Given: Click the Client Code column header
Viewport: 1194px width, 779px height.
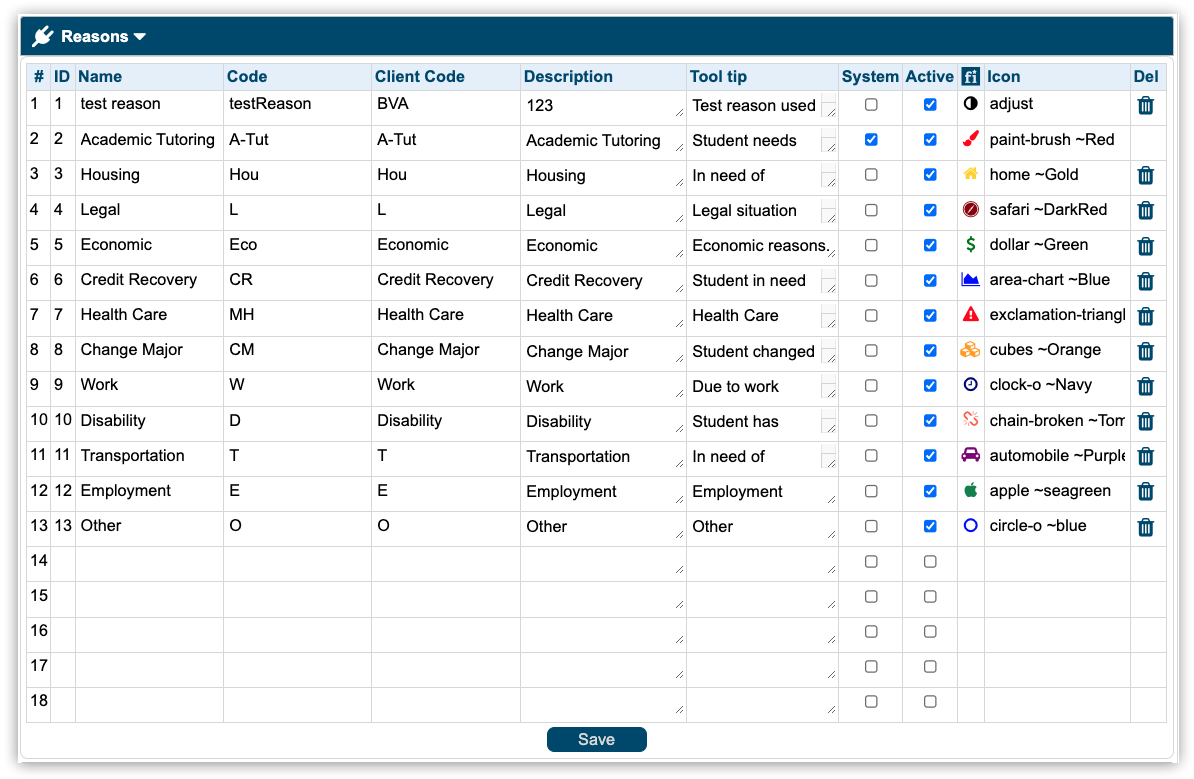Looking at the screenshot, I should click(419, 77).
